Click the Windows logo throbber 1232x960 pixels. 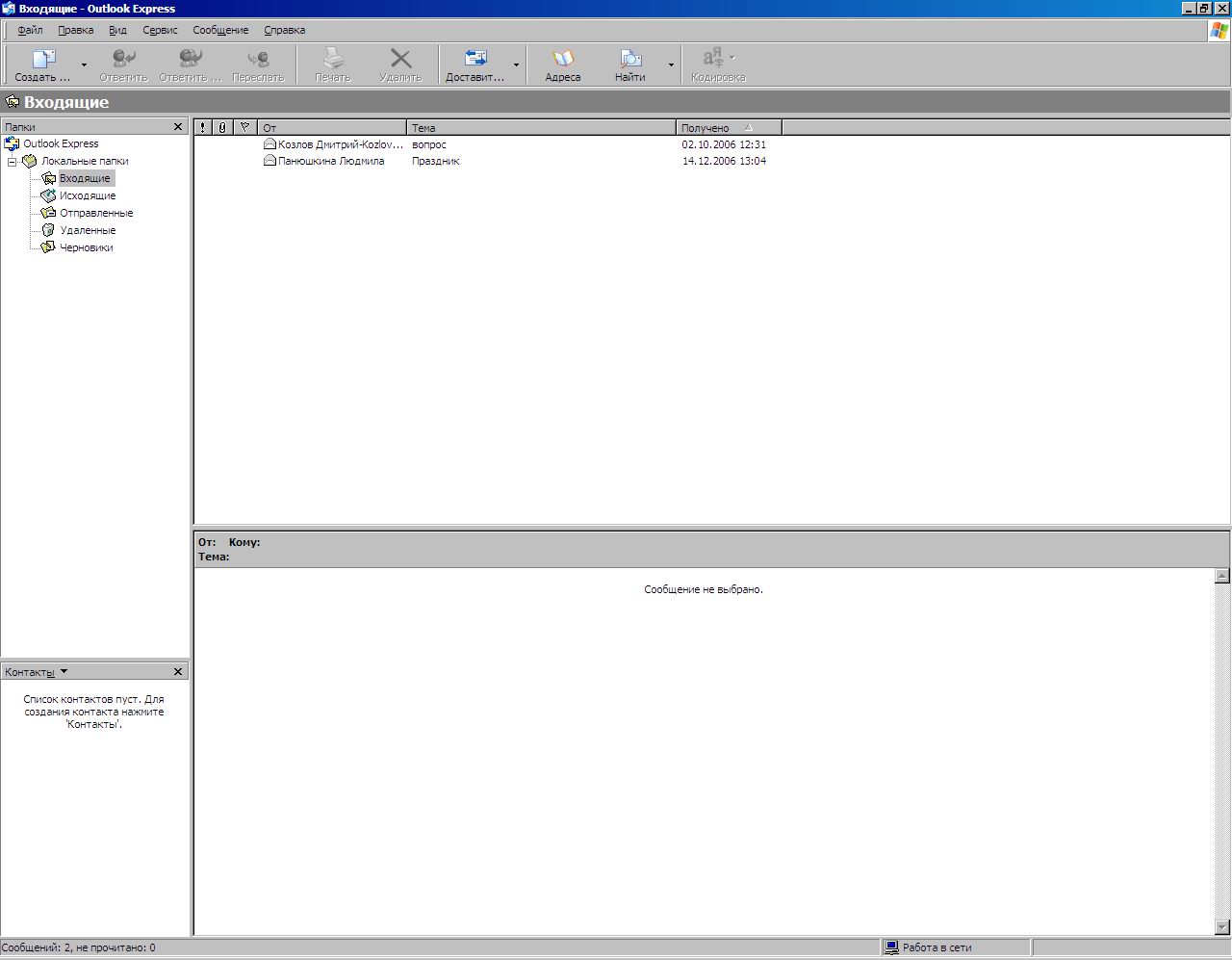click(x=1219, y=30)
